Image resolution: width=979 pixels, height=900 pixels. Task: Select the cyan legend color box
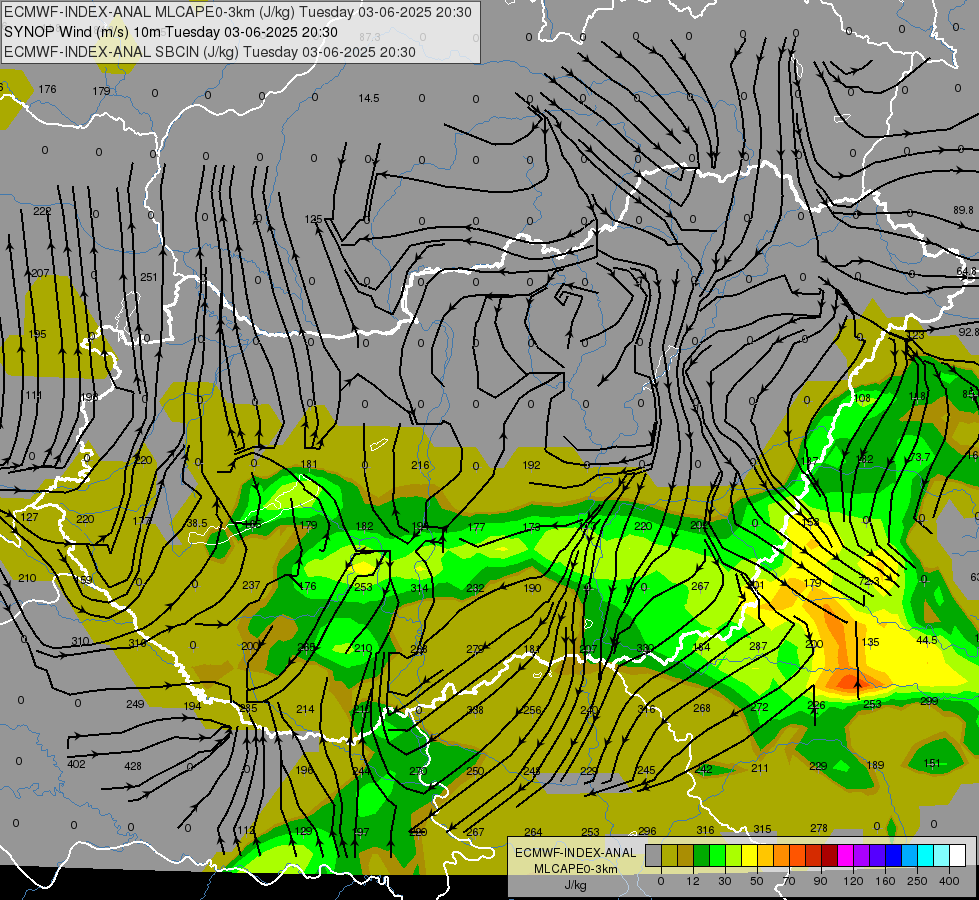pyautogui.click(x=925, y=855)
